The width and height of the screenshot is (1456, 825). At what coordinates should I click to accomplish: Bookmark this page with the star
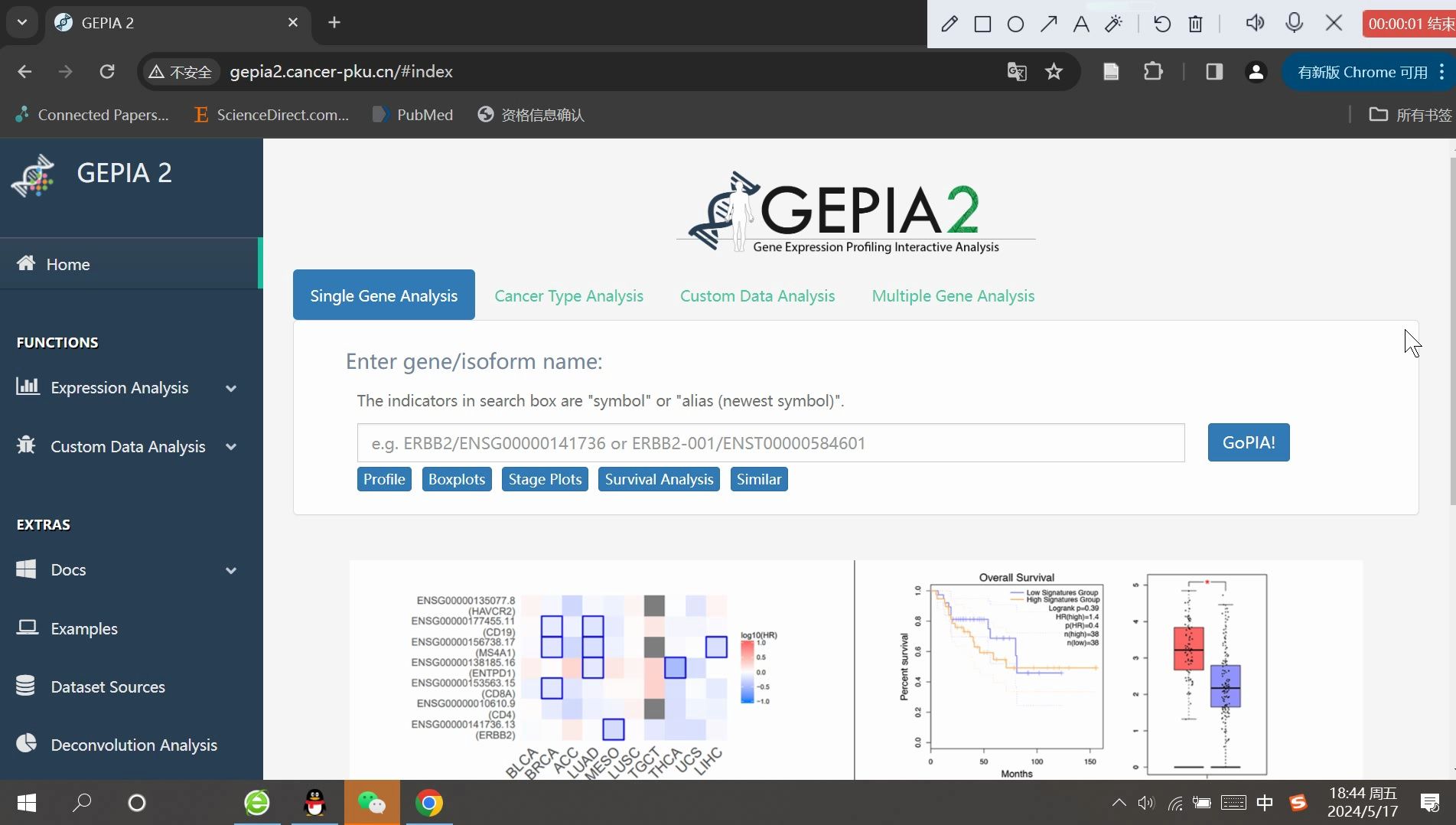pyautogui.click(x=1054, y=72)
